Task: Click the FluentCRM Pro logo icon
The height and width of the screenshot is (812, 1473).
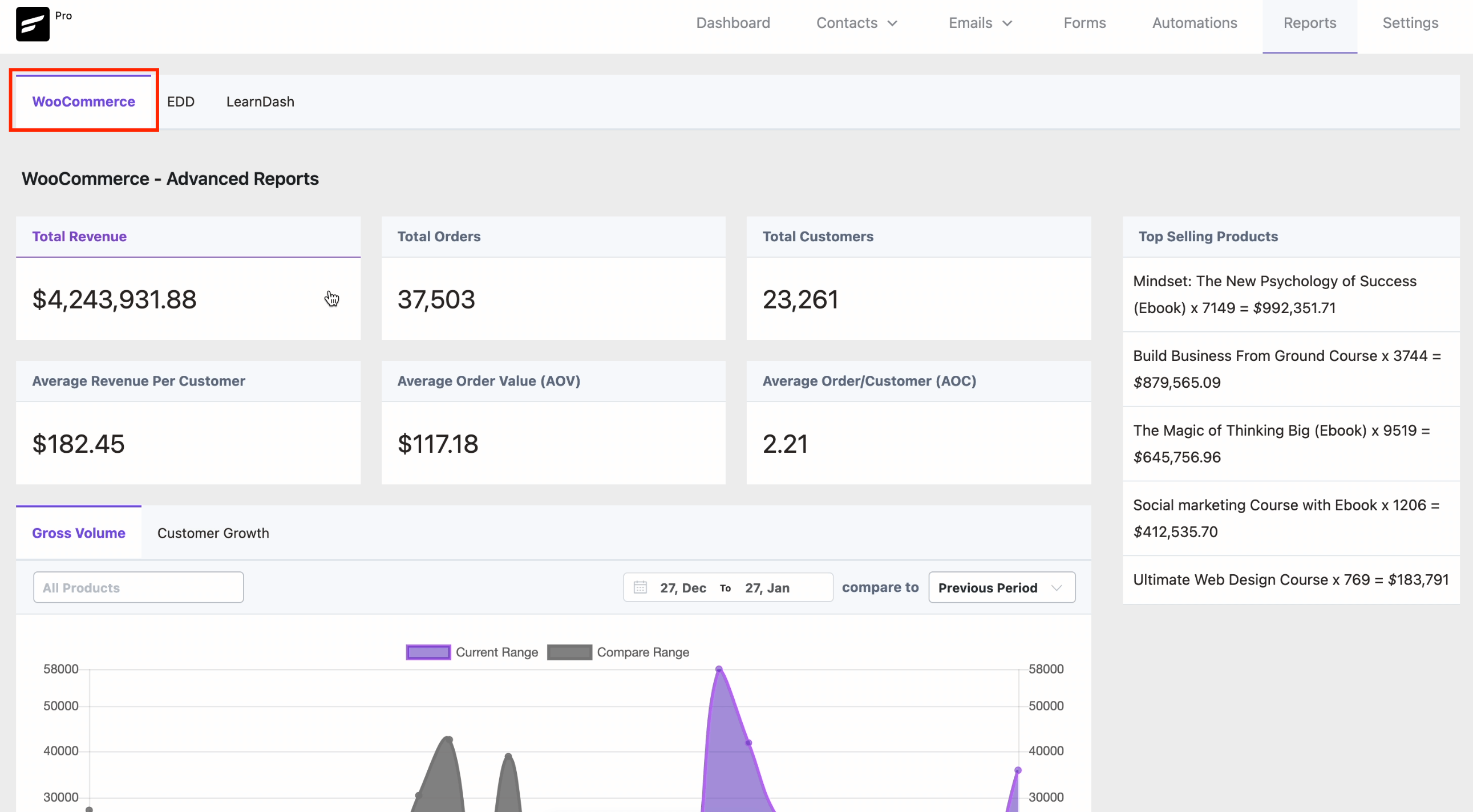Action: pos(33,24)
